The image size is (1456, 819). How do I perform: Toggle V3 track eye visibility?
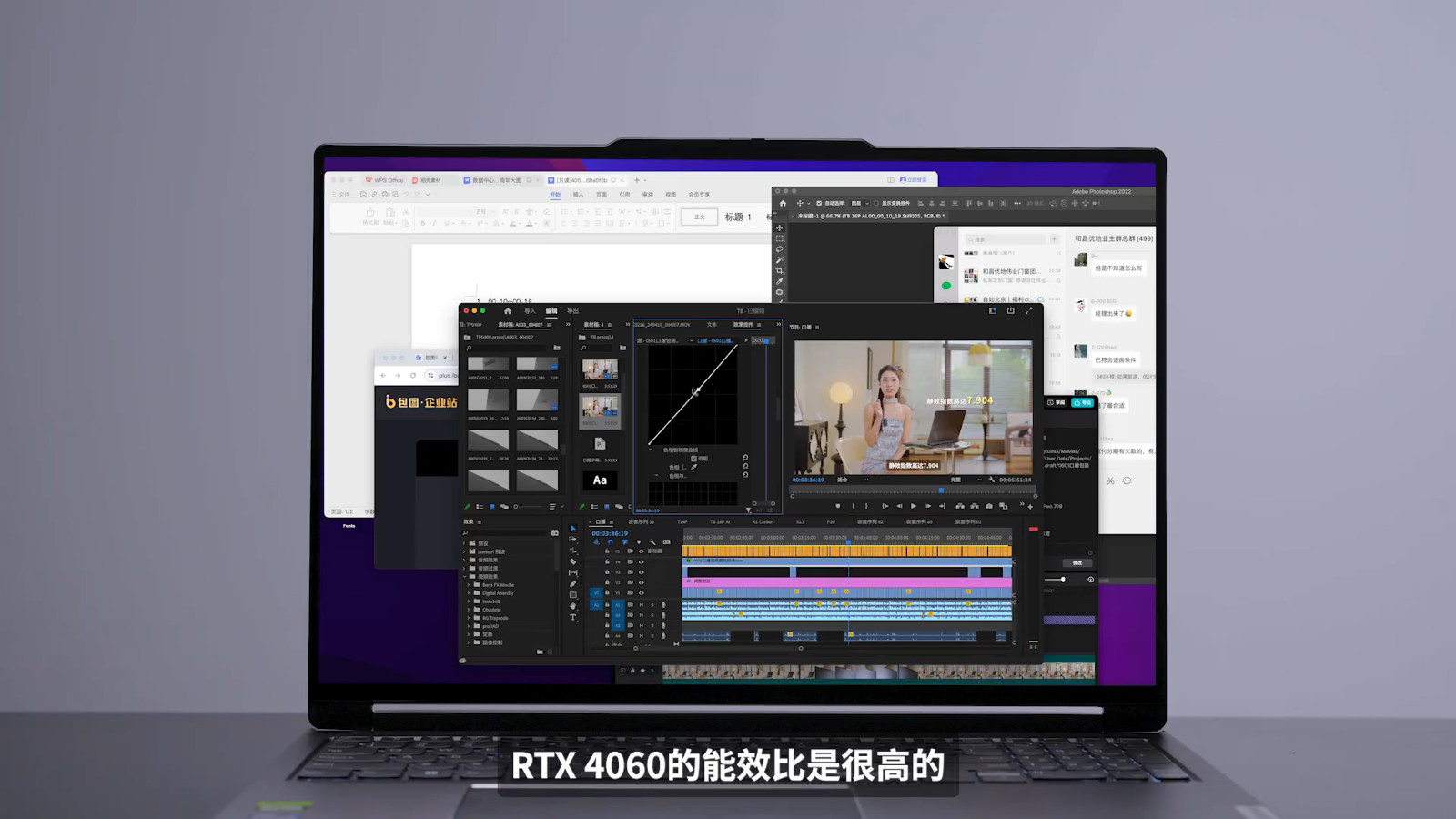[641, 572]
